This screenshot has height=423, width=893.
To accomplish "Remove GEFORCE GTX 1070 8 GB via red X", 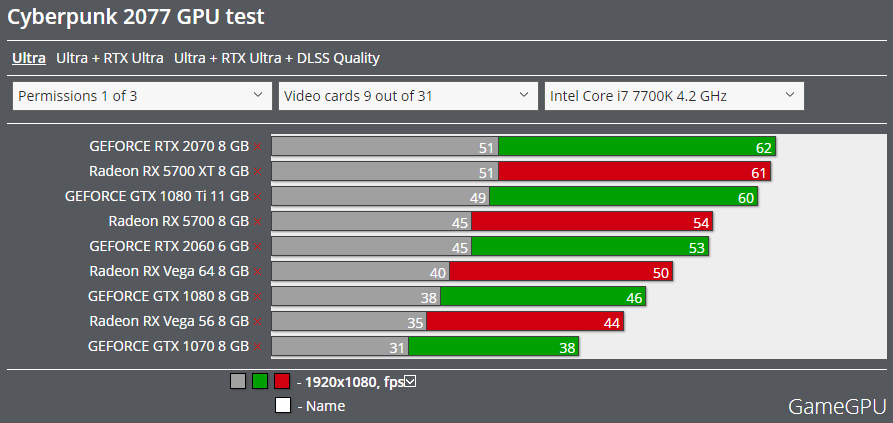I will (x=257, y=346).
